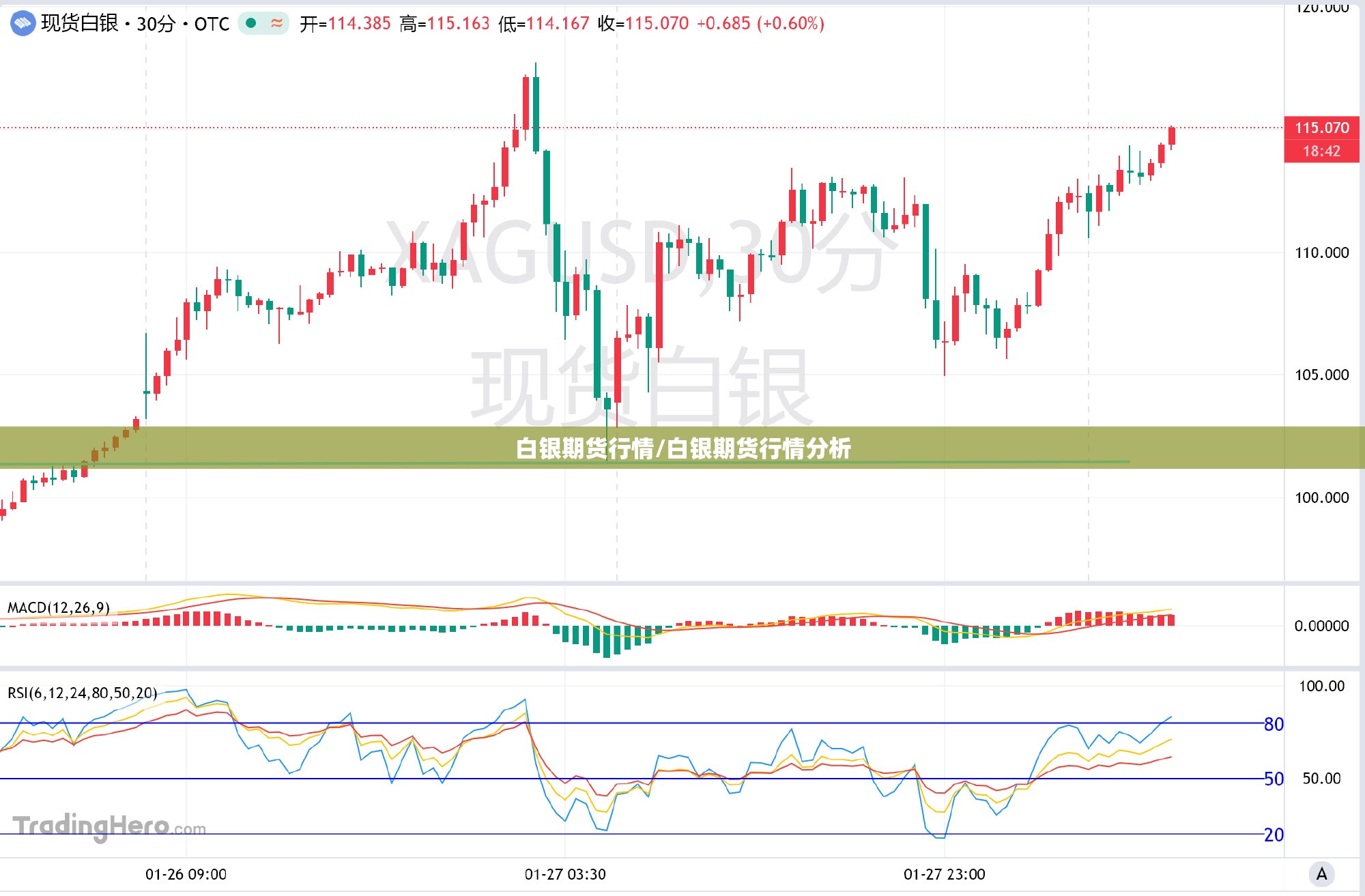Click the green market status dot
Screen dimensions: 1365x896
(251, 23)
